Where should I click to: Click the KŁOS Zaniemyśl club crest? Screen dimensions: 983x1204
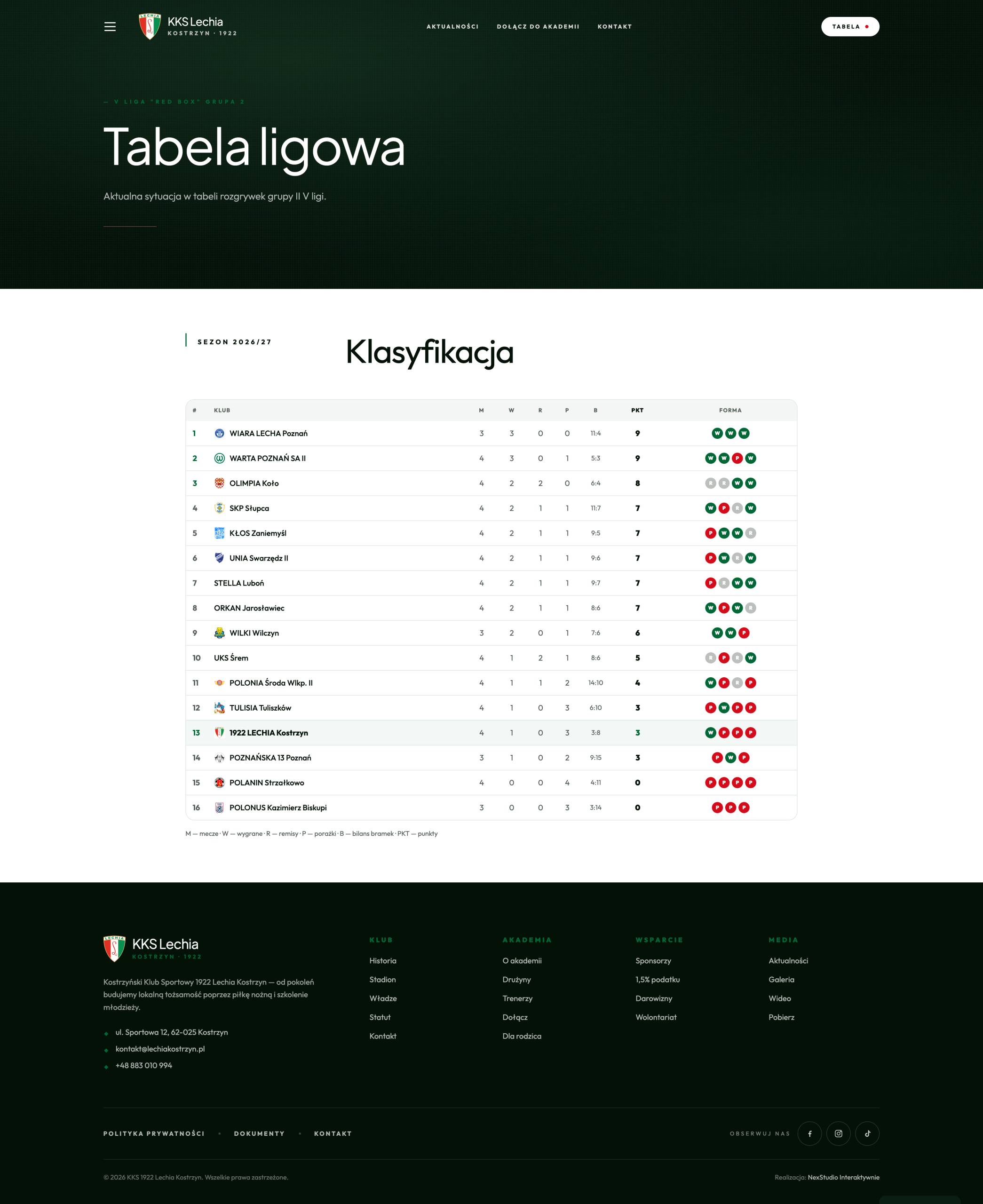coord(219,533)
